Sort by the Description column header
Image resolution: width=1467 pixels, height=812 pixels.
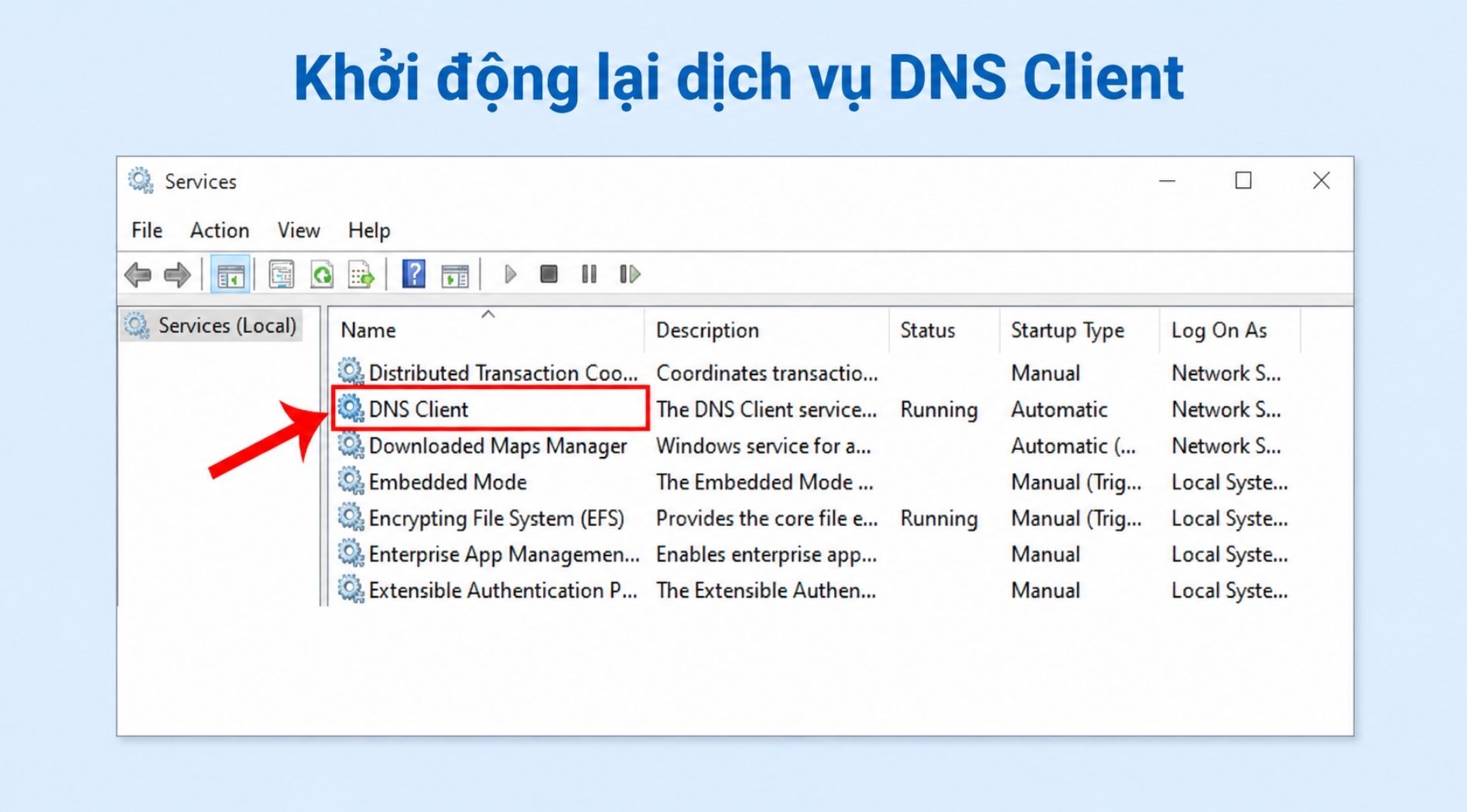[766, 330]
